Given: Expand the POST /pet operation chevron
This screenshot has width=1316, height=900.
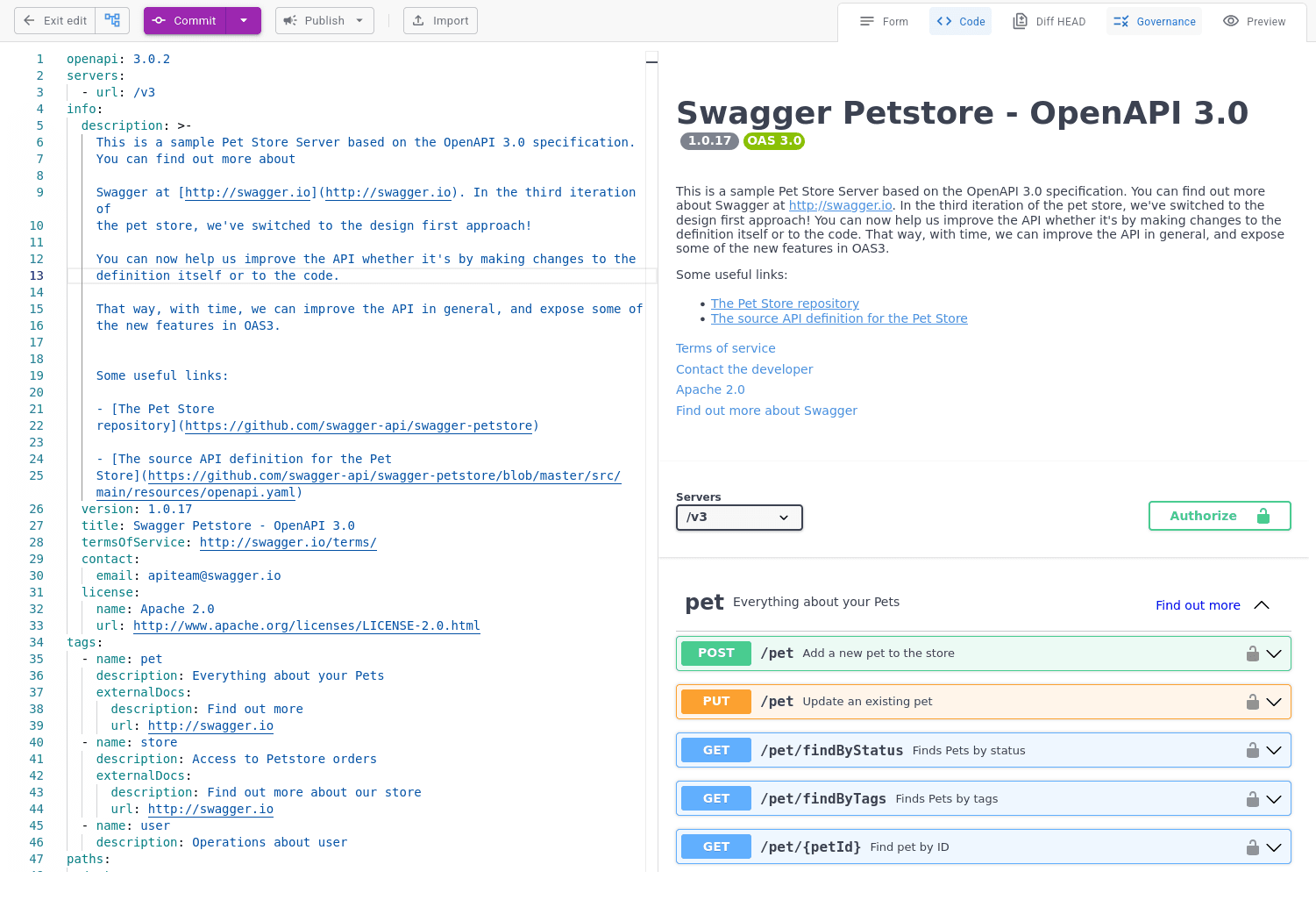Looking at the screenshot, I should tap(1274, 654).
